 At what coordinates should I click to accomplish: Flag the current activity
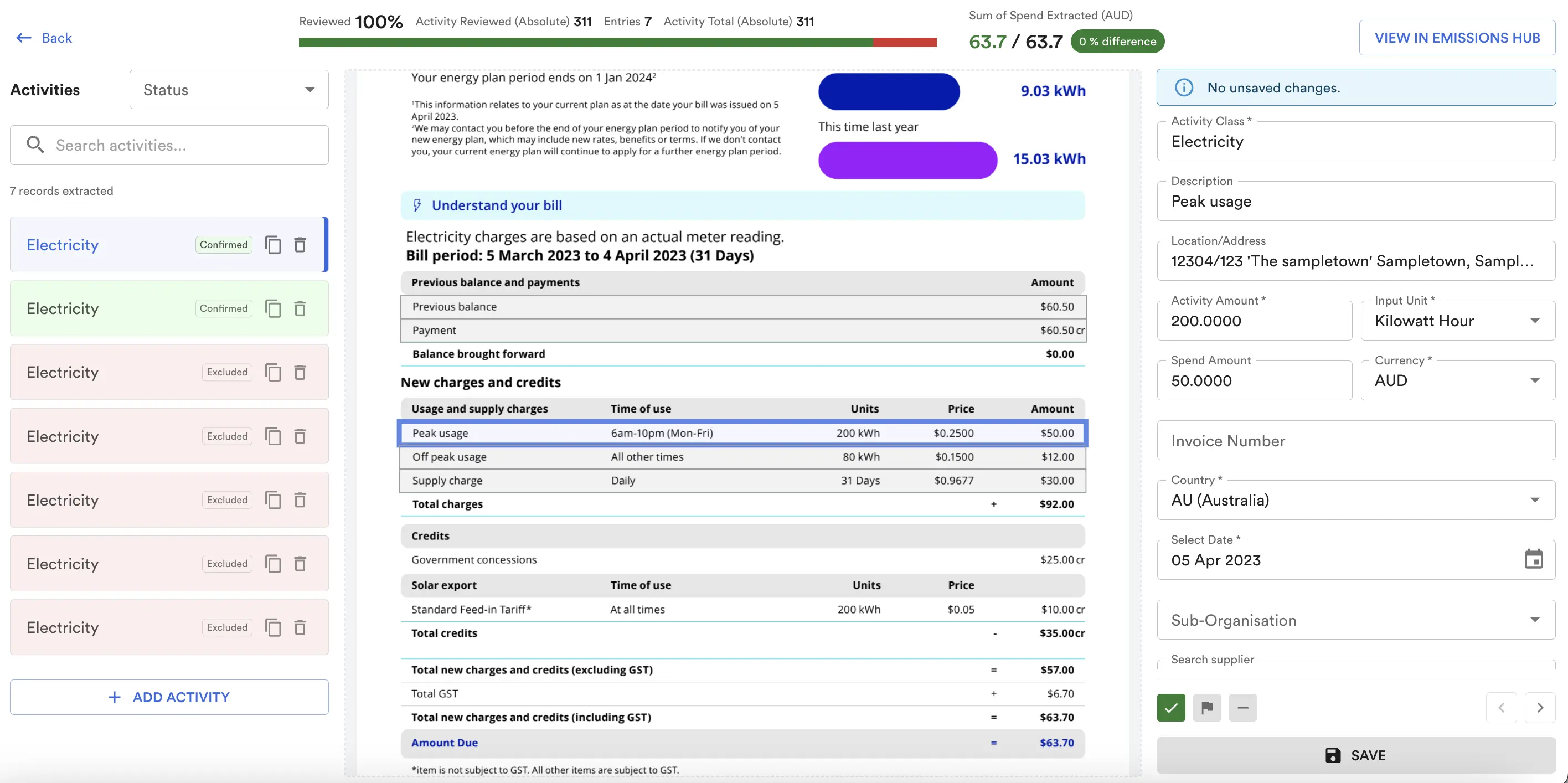pos(1206,708)
